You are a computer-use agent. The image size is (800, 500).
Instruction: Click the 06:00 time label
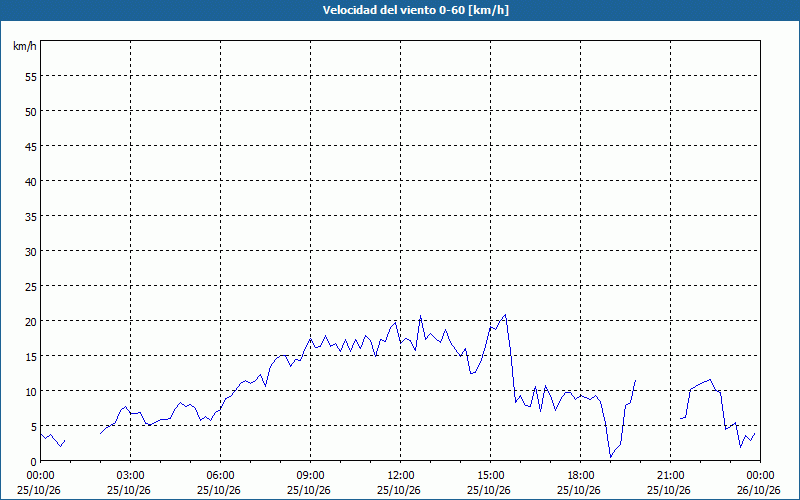coord(220,476)
